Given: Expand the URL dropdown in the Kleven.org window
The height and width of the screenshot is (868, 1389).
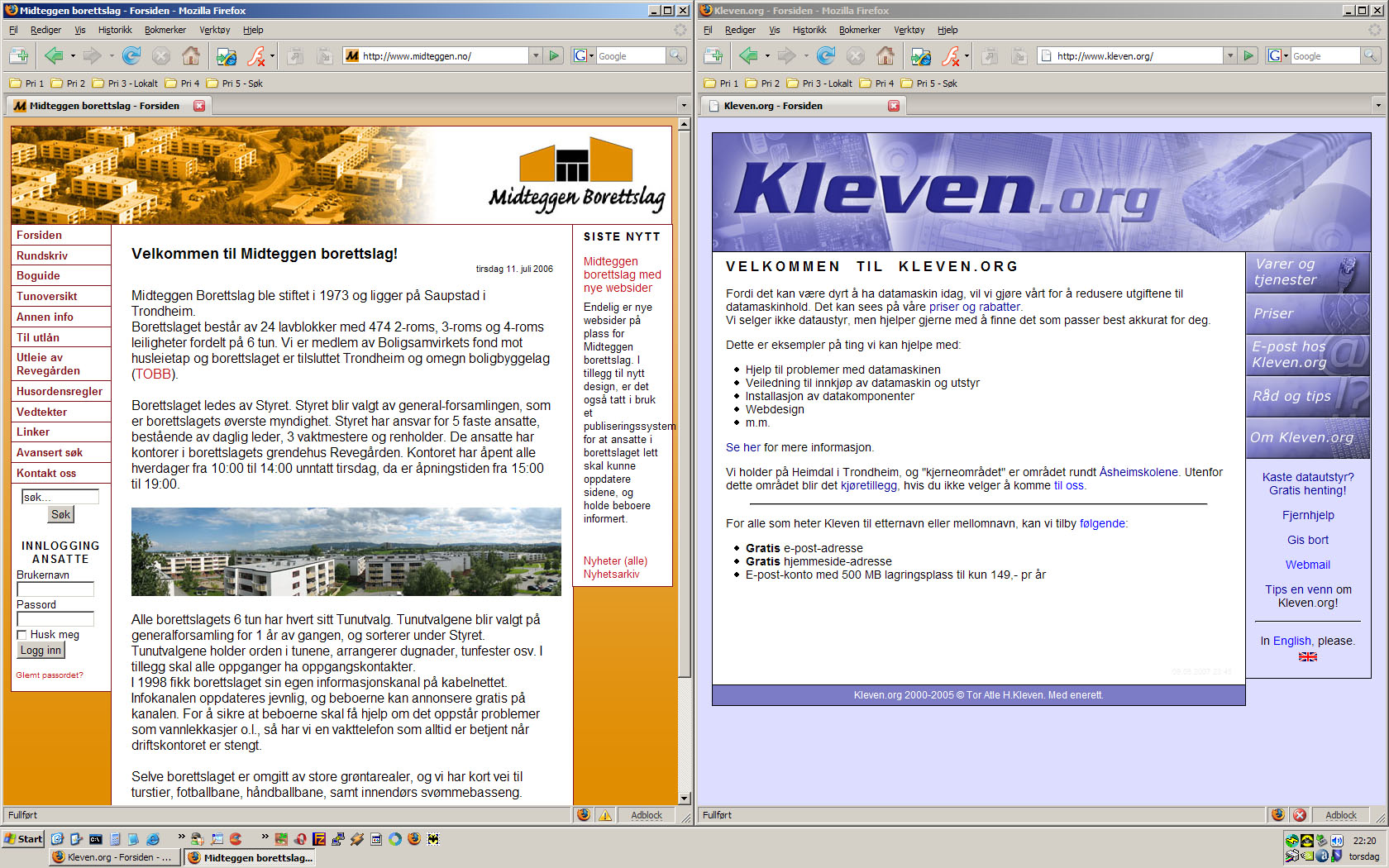Looking at the screenshot, I should point(1230,55).
